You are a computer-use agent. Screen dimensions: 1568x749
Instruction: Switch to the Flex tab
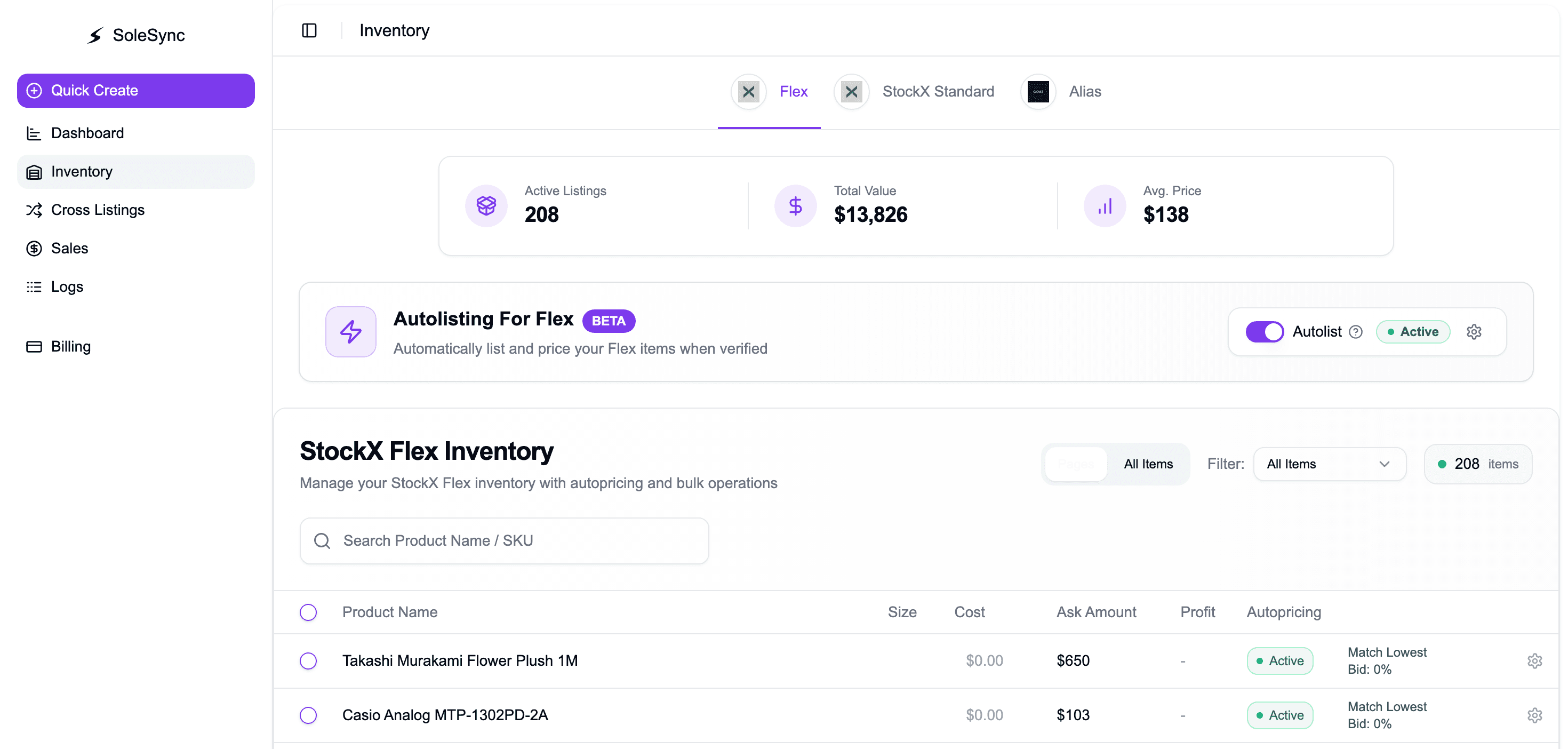click(769, 92)
